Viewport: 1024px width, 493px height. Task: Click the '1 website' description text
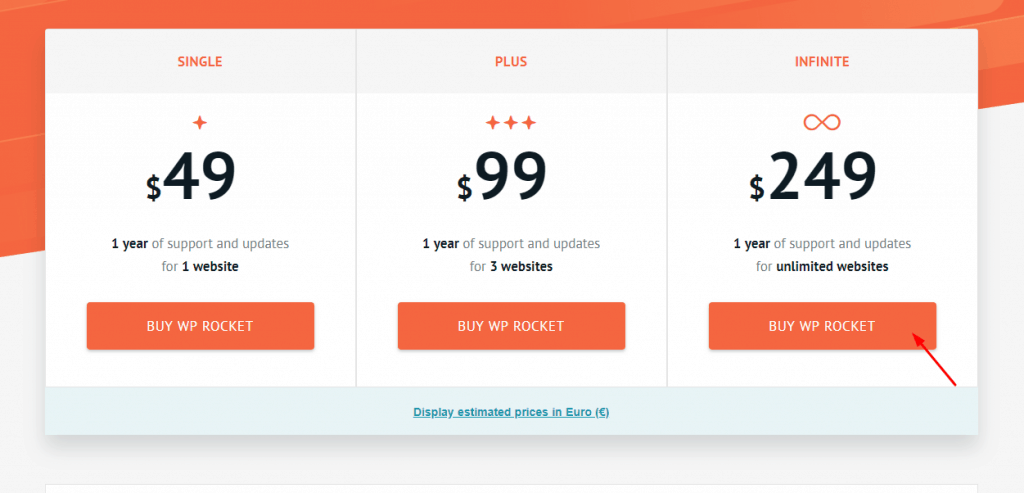click(210, 267)
